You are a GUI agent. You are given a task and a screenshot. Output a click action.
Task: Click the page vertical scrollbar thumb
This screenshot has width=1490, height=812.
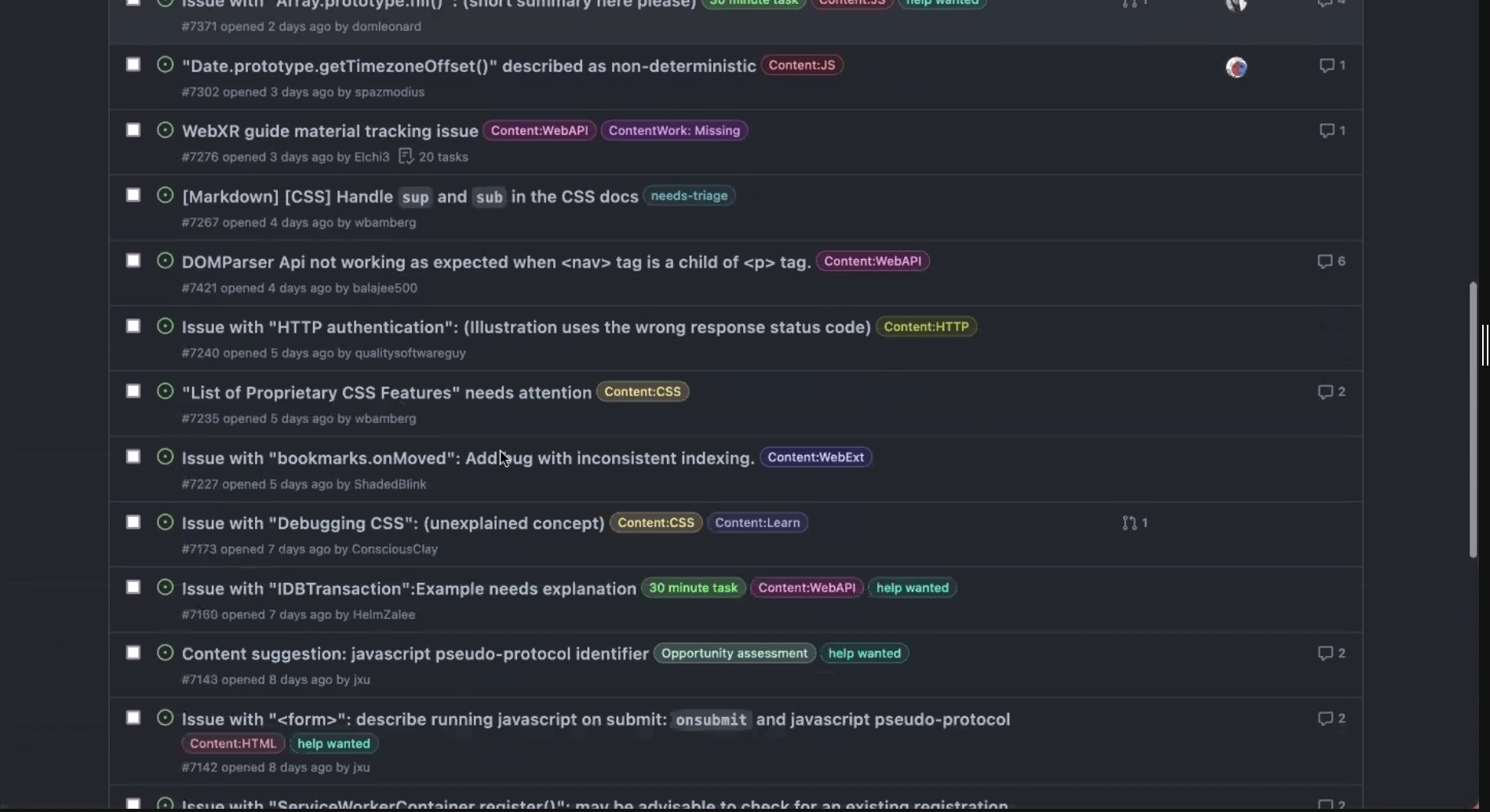coord(1474,420)
